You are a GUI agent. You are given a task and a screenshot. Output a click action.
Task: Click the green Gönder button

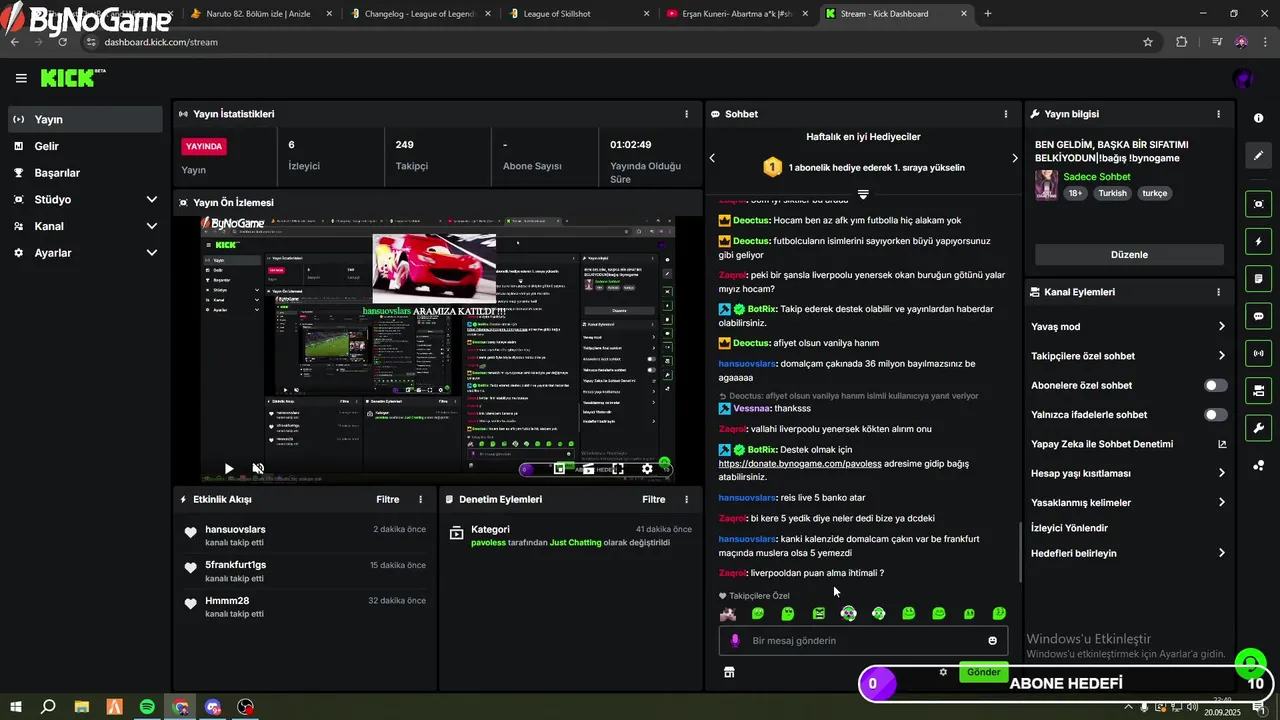point(983,672)
